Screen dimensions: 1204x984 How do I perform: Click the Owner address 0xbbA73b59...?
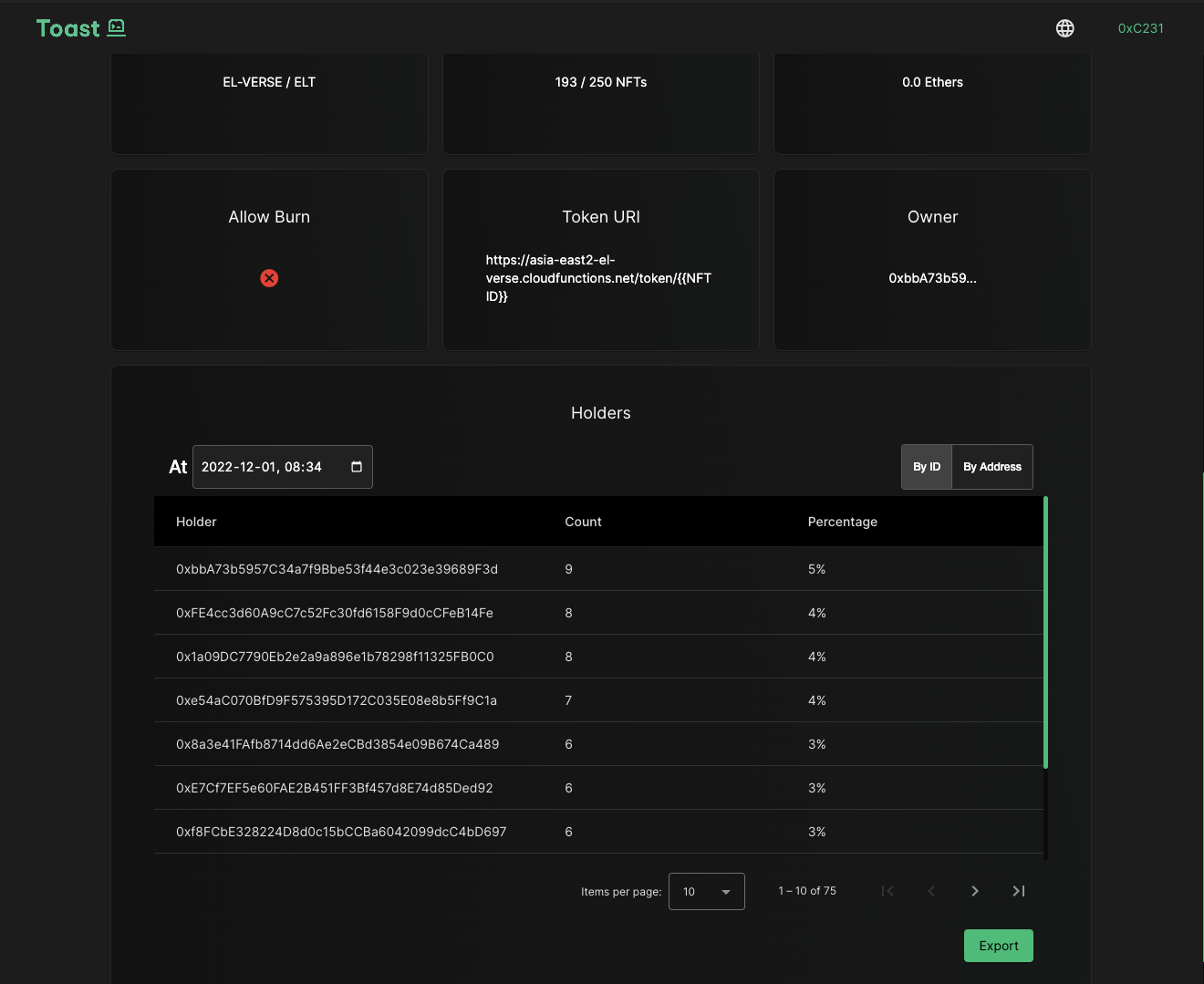(x=932, y=278)
